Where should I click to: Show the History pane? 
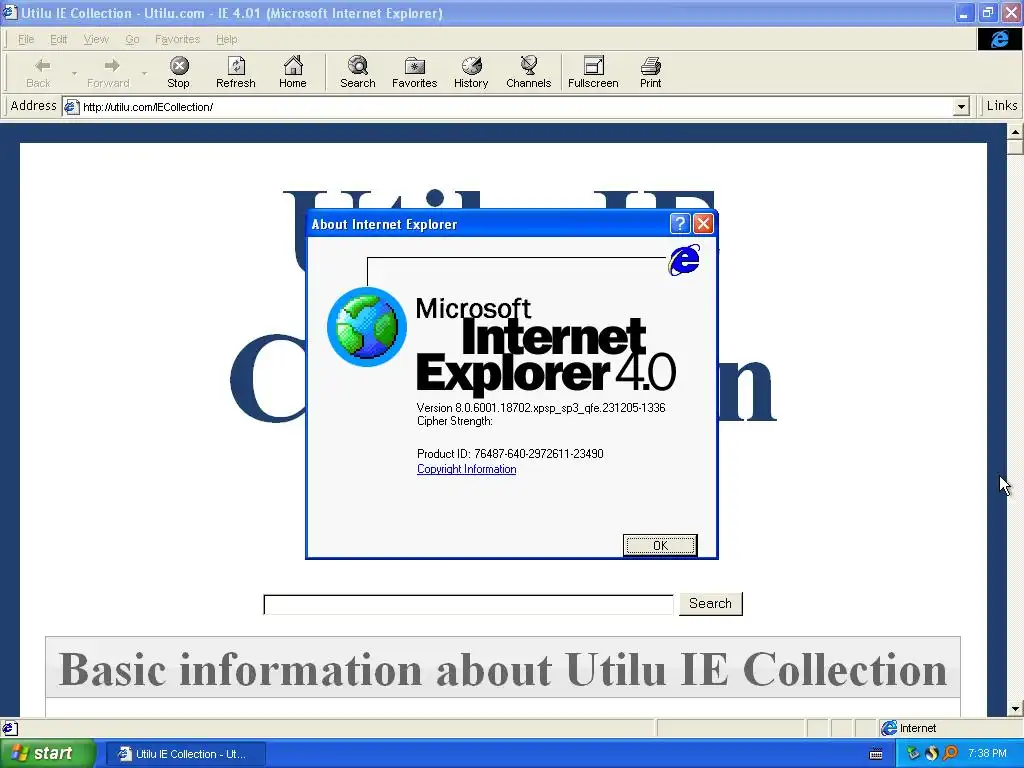(471, 72)
